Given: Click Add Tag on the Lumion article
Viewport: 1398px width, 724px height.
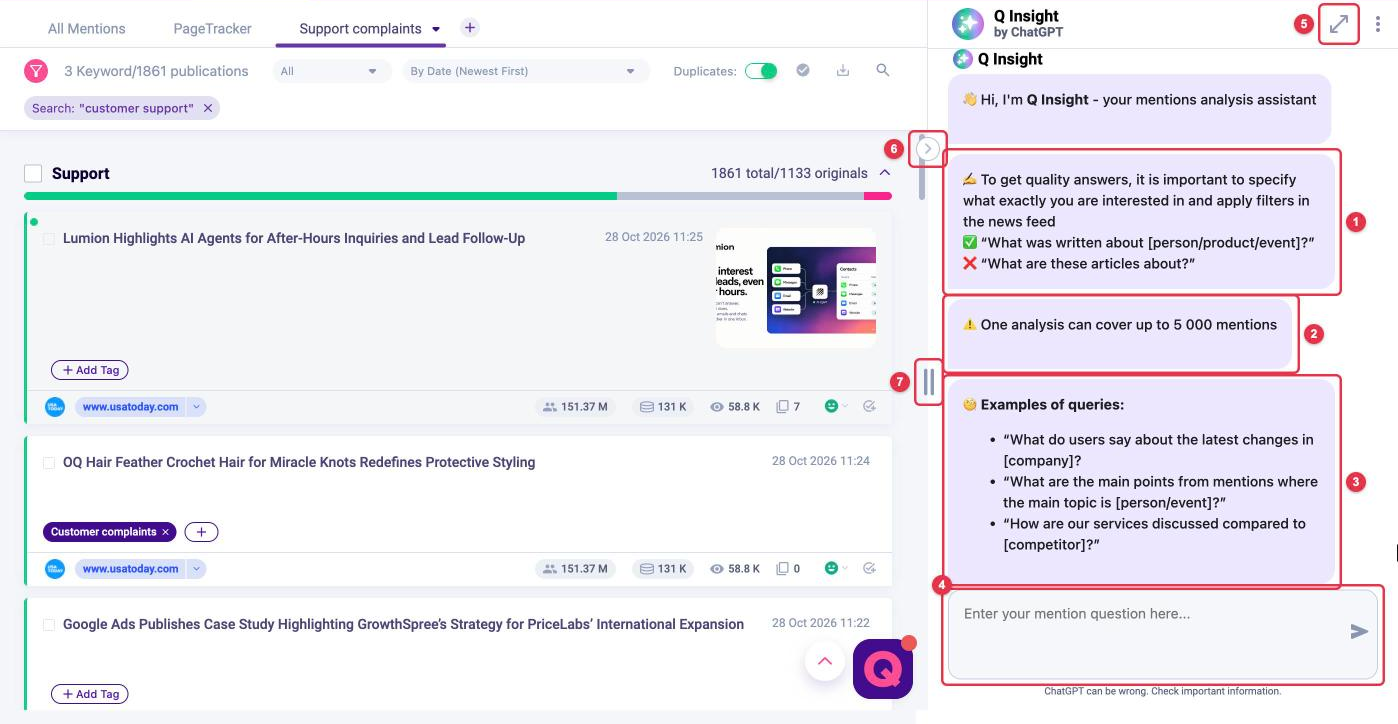Looking at the screenshot, I should [x=90, y=370].
